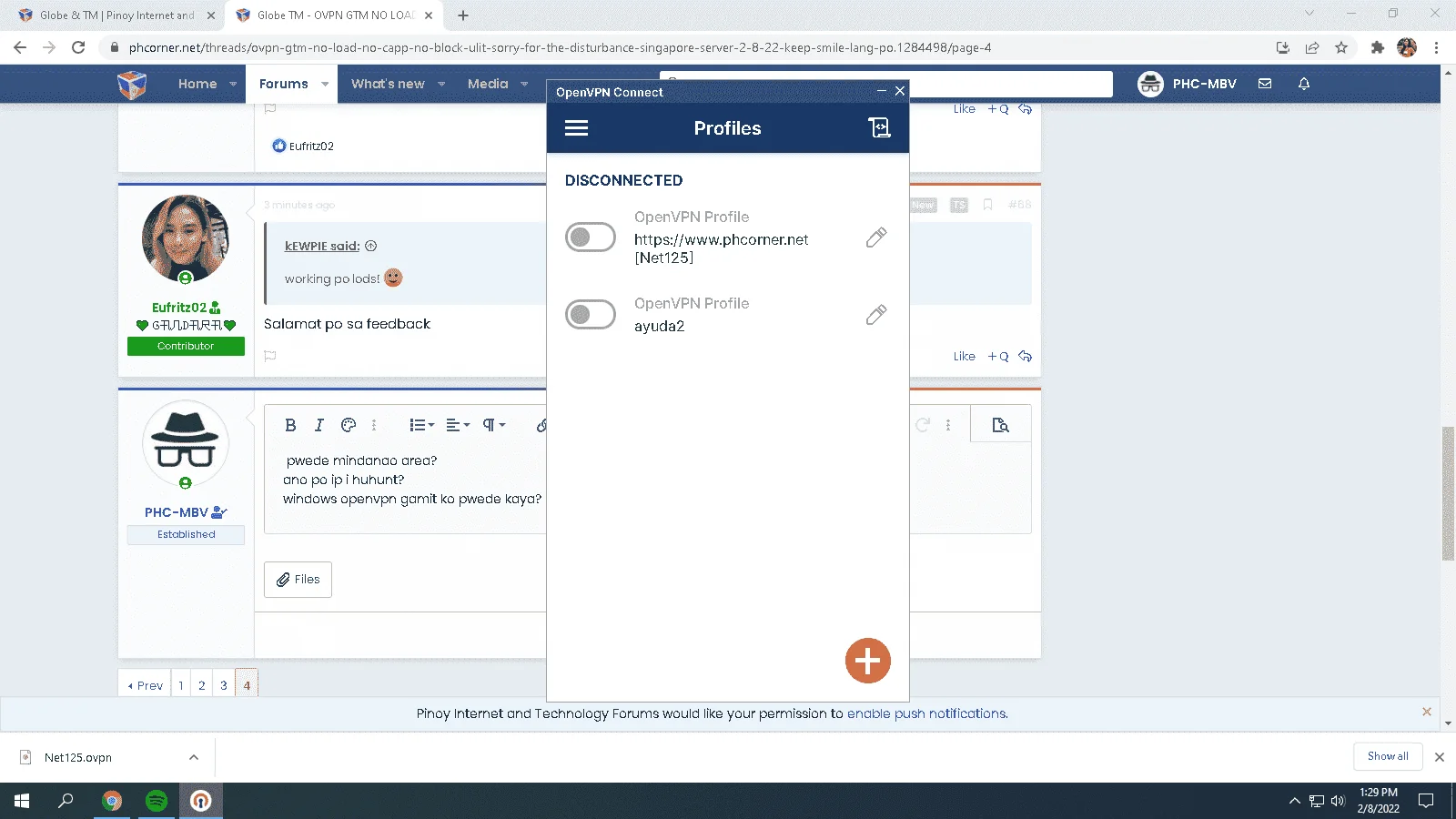Expand the Home submenu arrow
This screenshot has height=819, width=1456.
233,84
